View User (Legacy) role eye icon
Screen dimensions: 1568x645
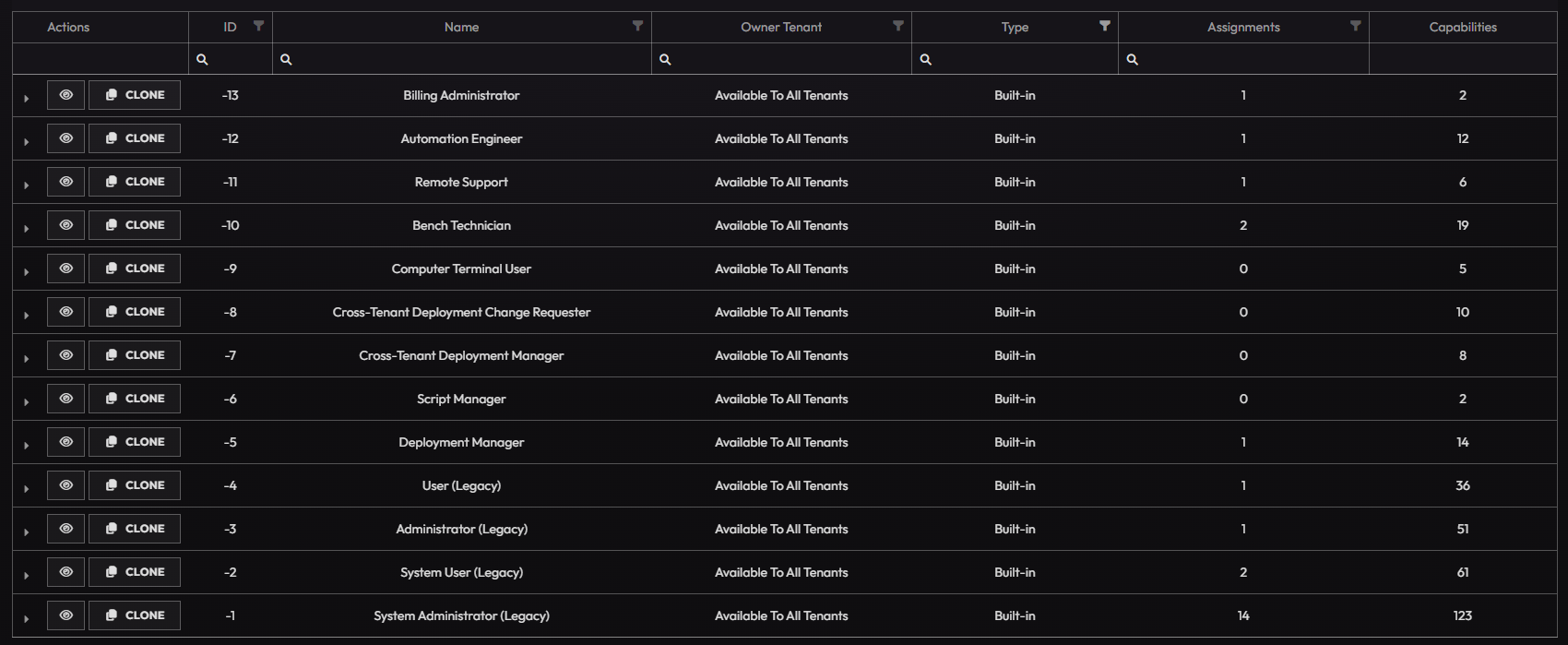coord(66,485)
